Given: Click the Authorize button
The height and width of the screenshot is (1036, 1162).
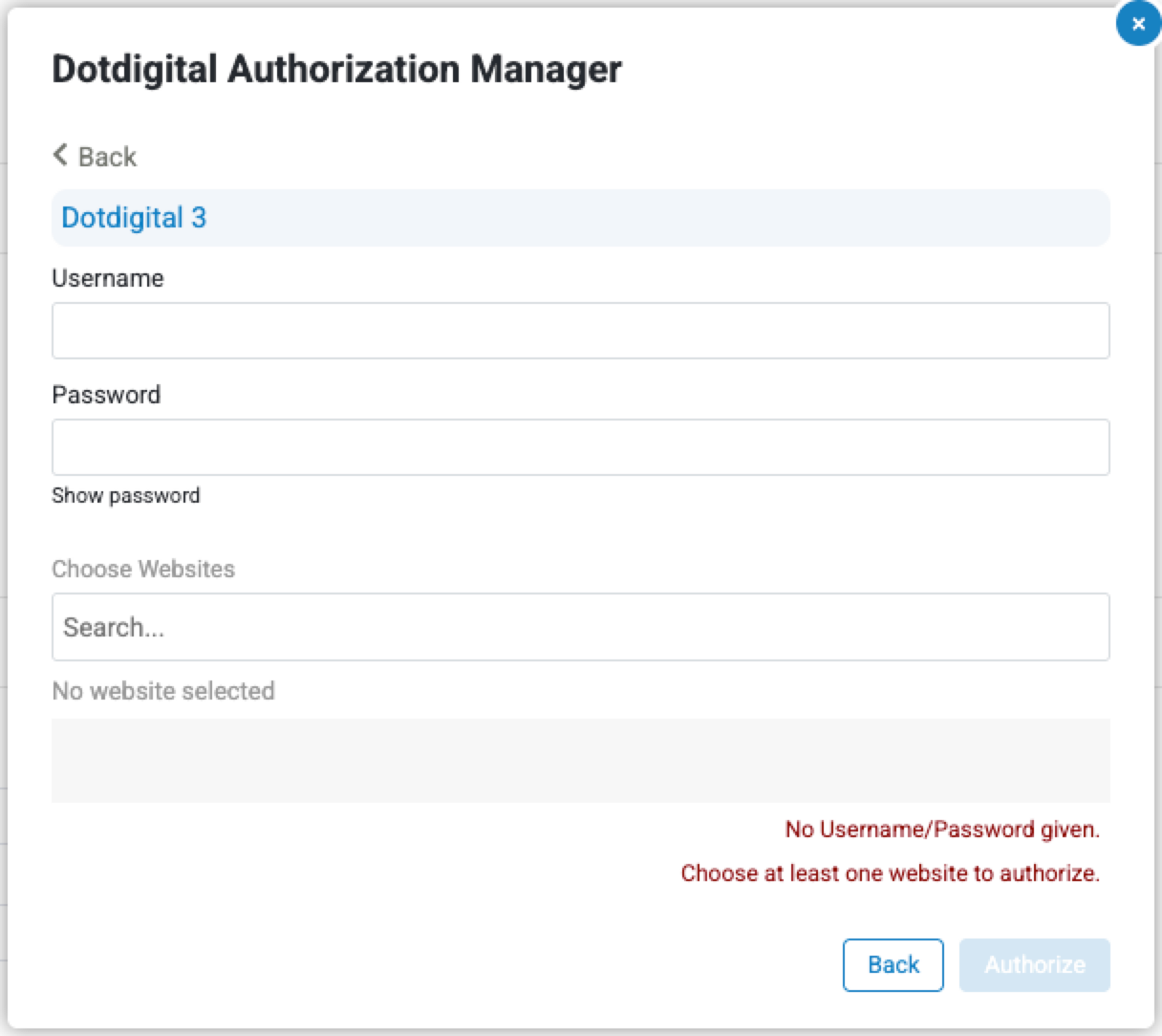Looking at the screenshot, I should 1034,965.
